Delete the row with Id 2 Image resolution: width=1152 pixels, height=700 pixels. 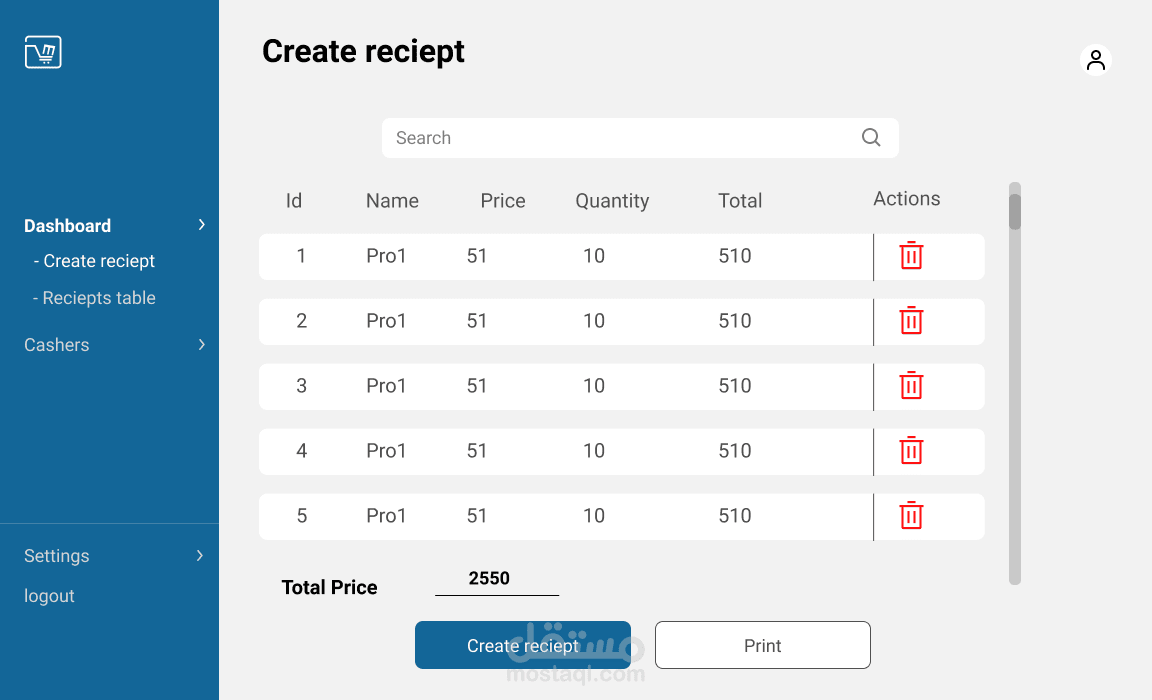tap(911, 321)
